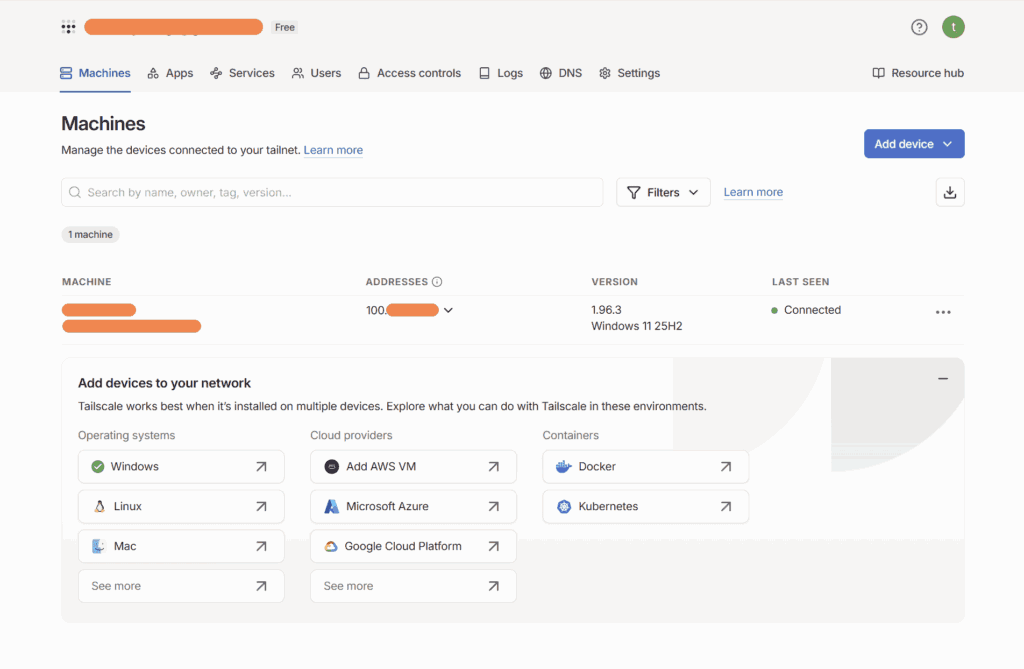Viewport: 1024px width, 669px height.
Task: Collapse the Add devices panel
Action: tap(942, 379)
